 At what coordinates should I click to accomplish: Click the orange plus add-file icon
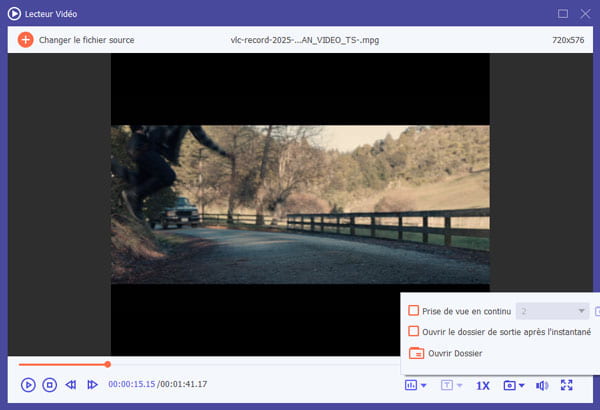click(25, 40)
